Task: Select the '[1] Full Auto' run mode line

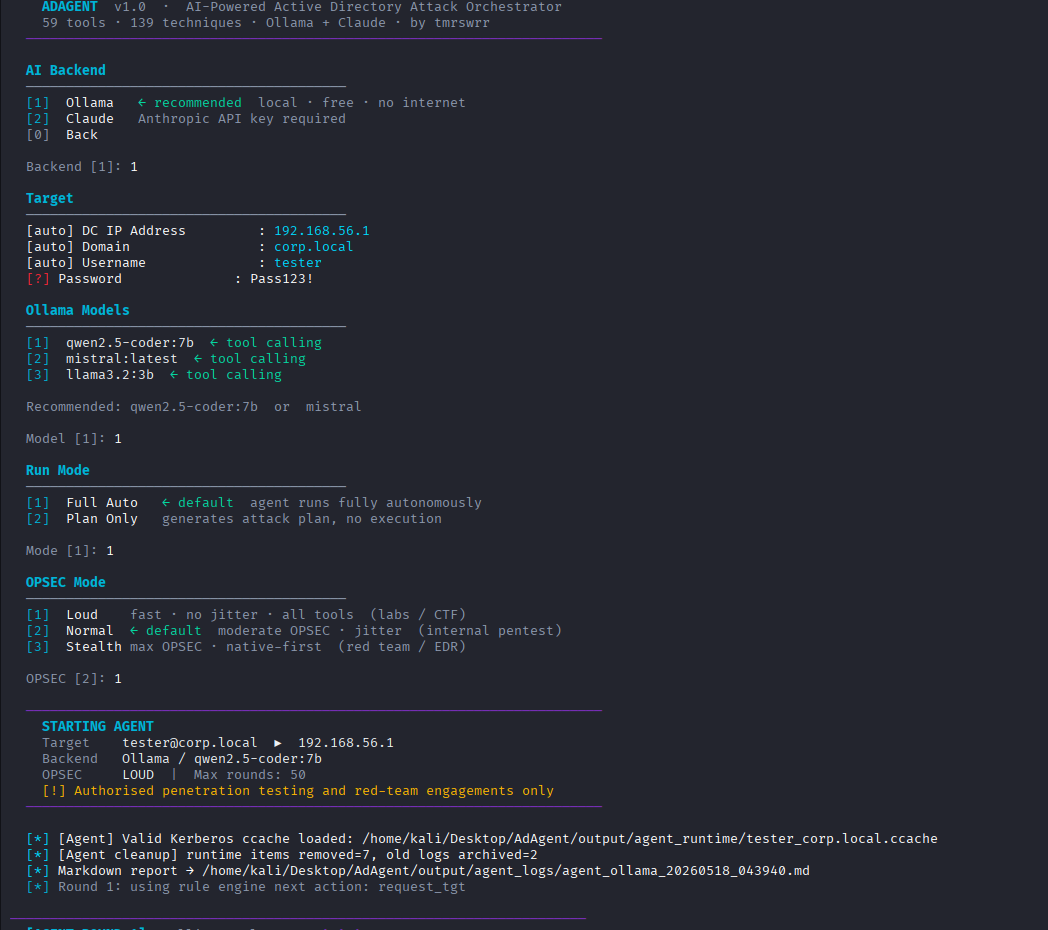Action: pyautogui.click(x=253, y=503)
